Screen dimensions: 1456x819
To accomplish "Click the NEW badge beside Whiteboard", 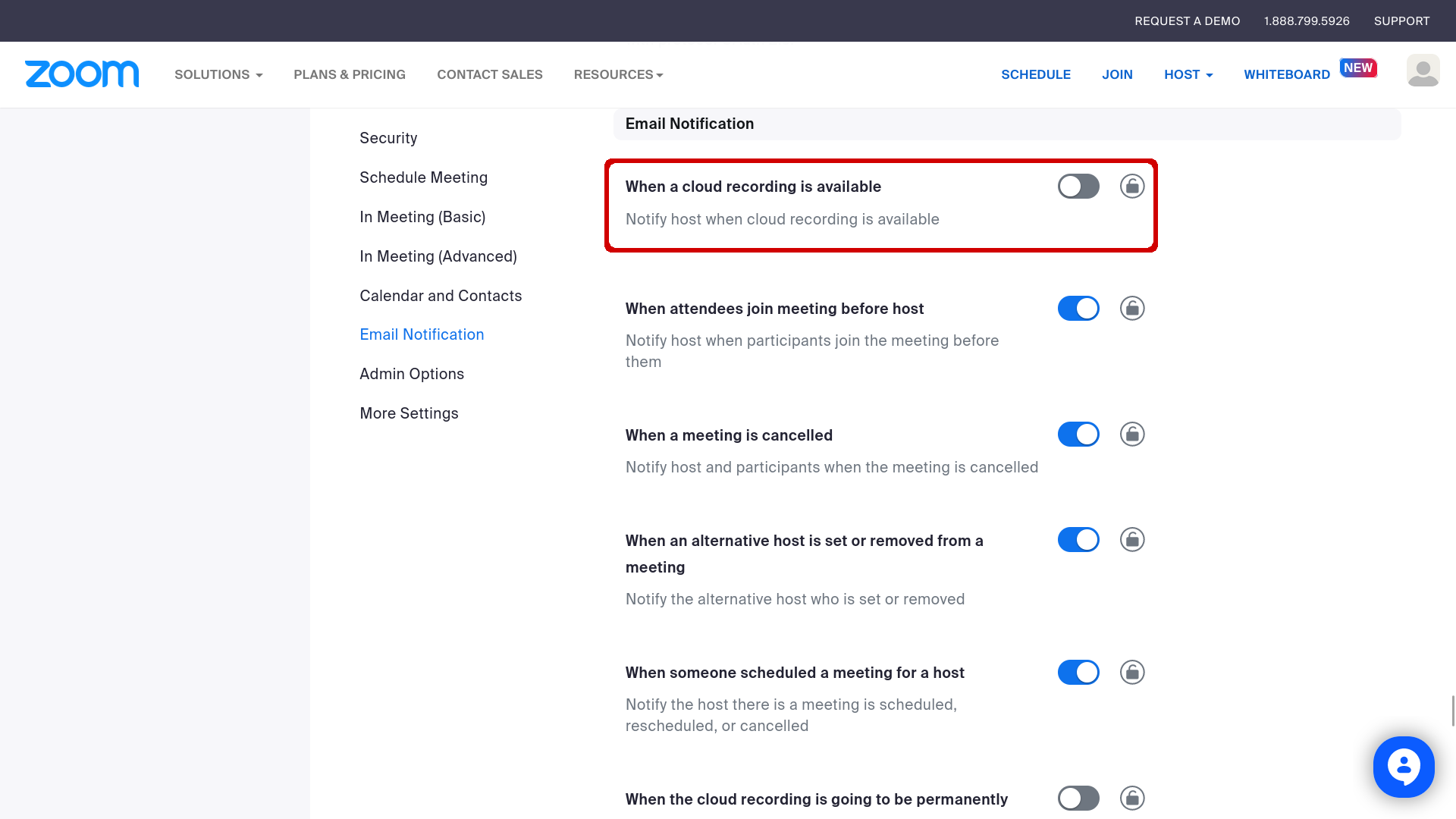I will (x=1358, y=67).
